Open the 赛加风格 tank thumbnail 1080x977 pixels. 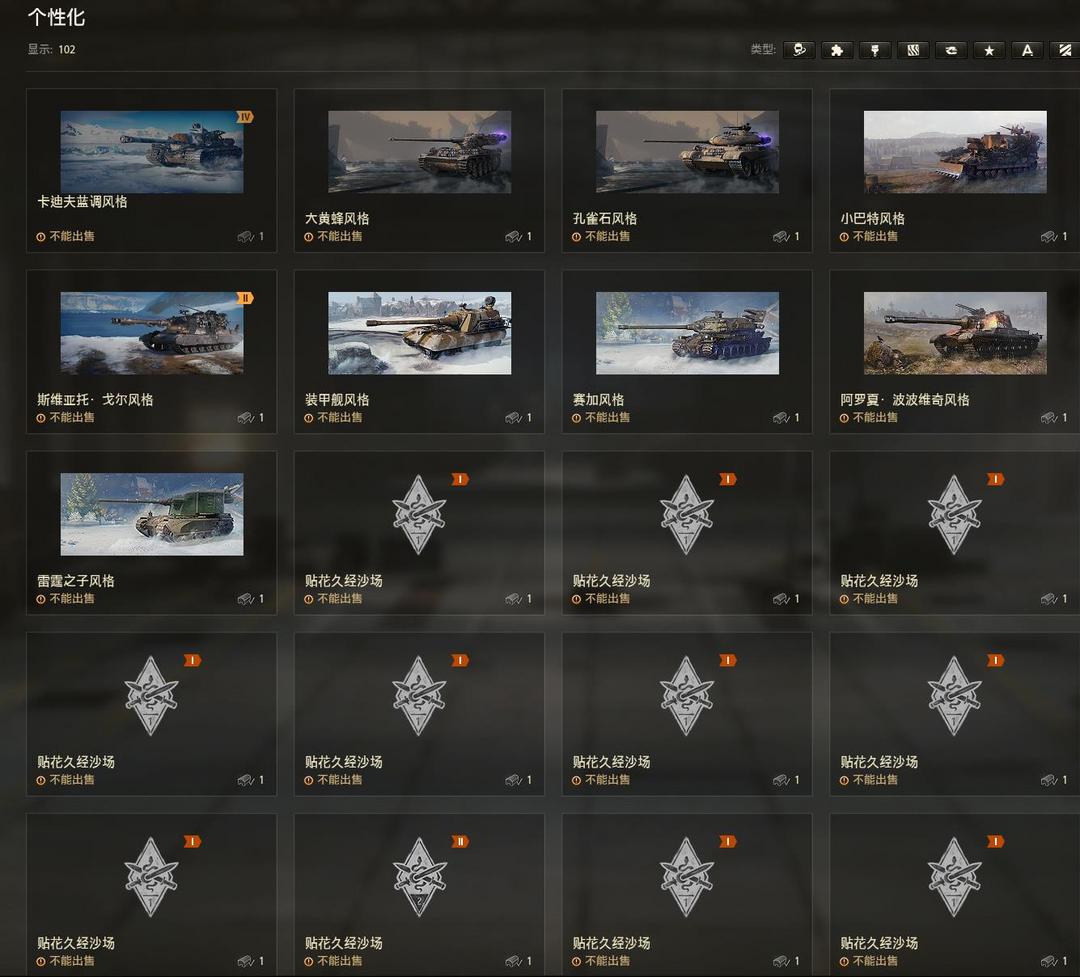pyautogui.click(x=687, y=333)
